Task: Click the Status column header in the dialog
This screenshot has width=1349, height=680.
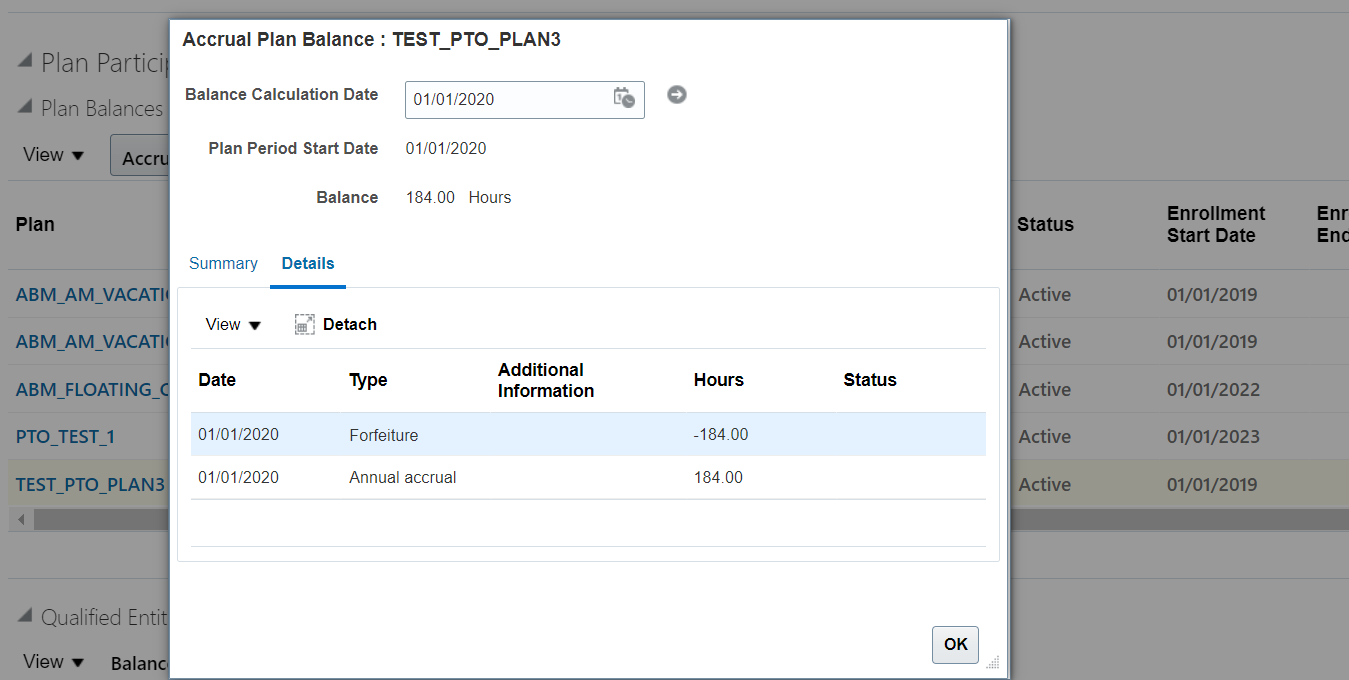Action: tap(870, 380)
